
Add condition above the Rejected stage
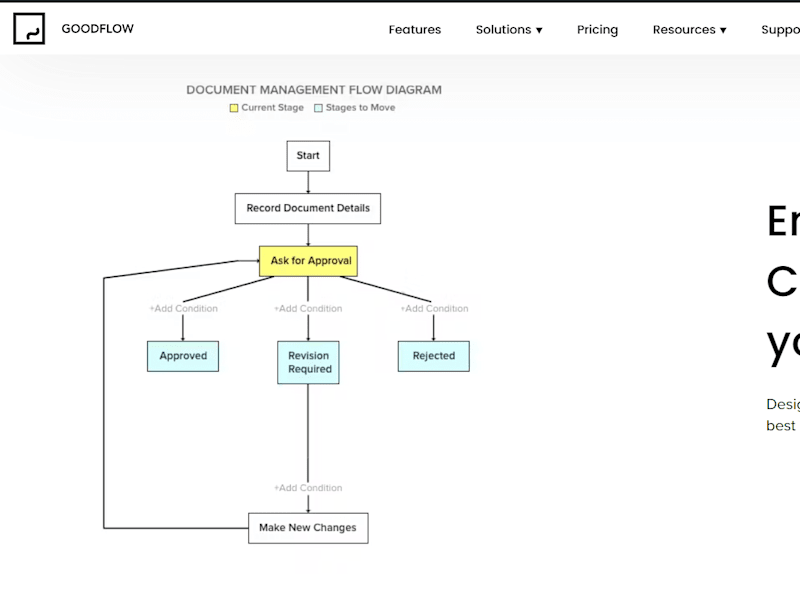(434, 309)
